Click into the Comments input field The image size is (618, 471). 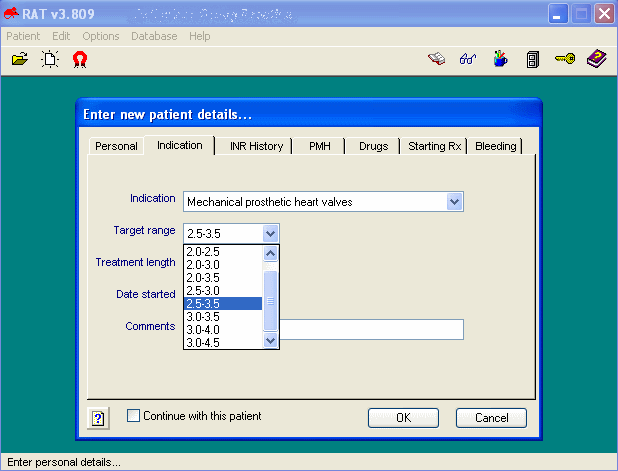click(372, 330)
